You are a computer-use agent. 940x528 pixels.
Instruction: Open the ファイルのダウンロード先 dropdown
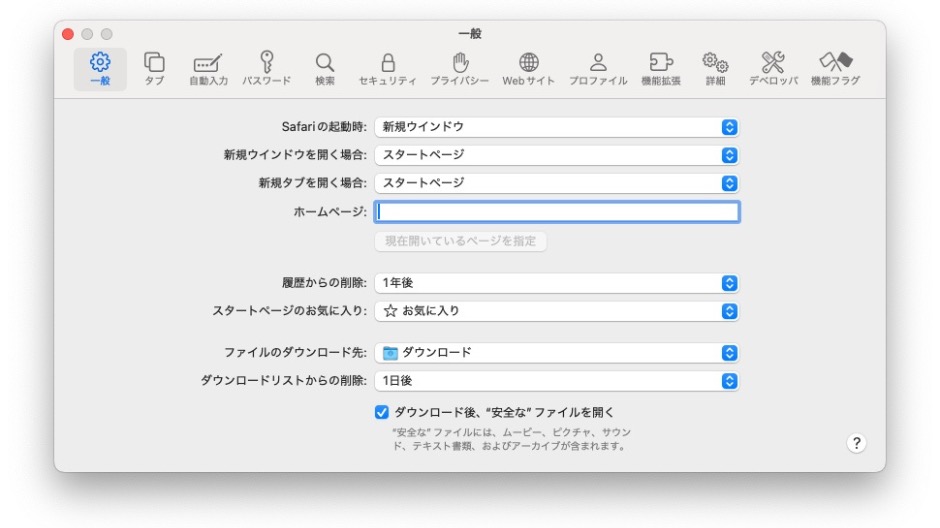(x=556, y=353)
